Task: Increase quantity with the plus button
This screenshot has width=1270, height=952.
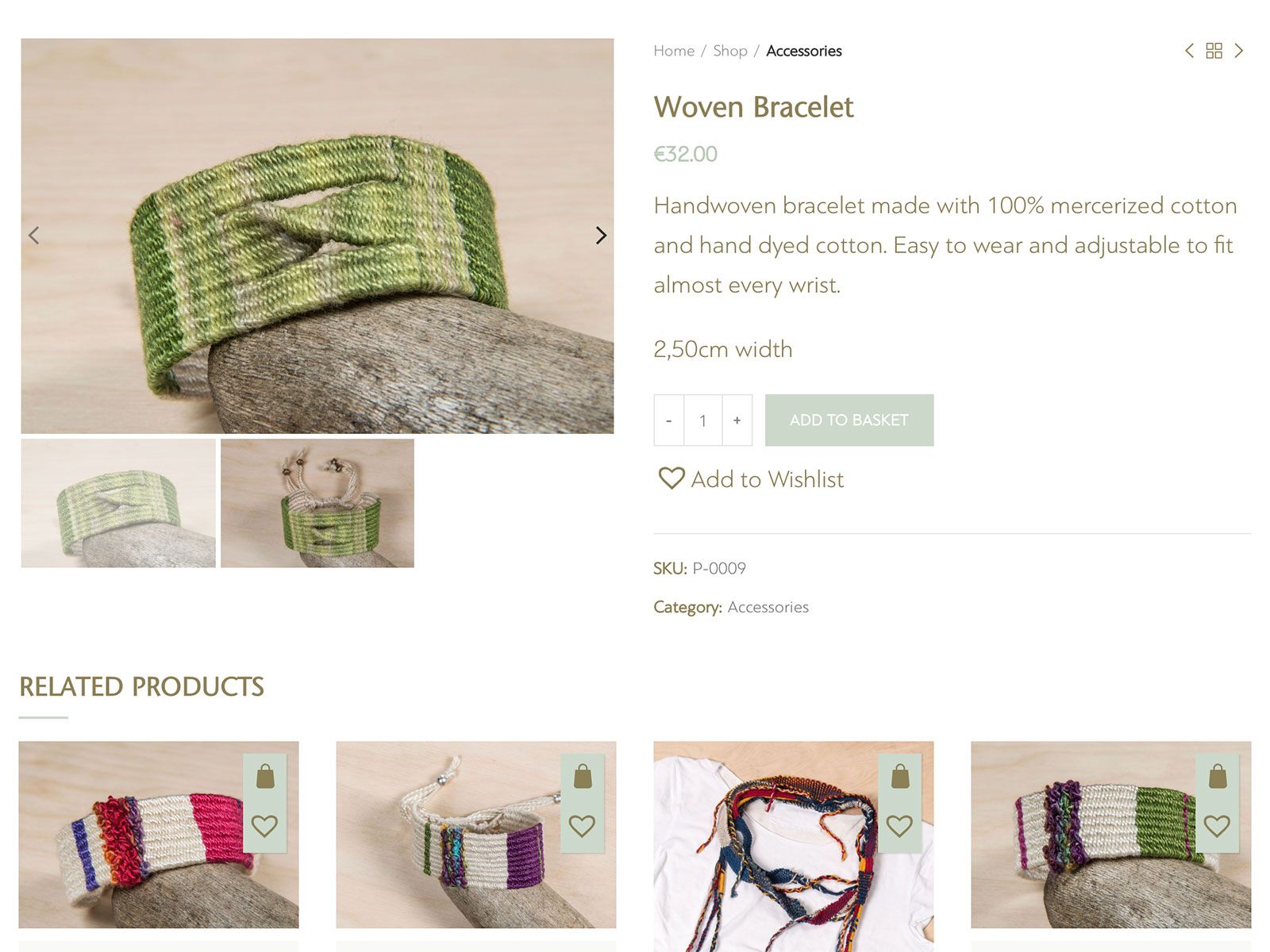Action: [x=737, y=420]
